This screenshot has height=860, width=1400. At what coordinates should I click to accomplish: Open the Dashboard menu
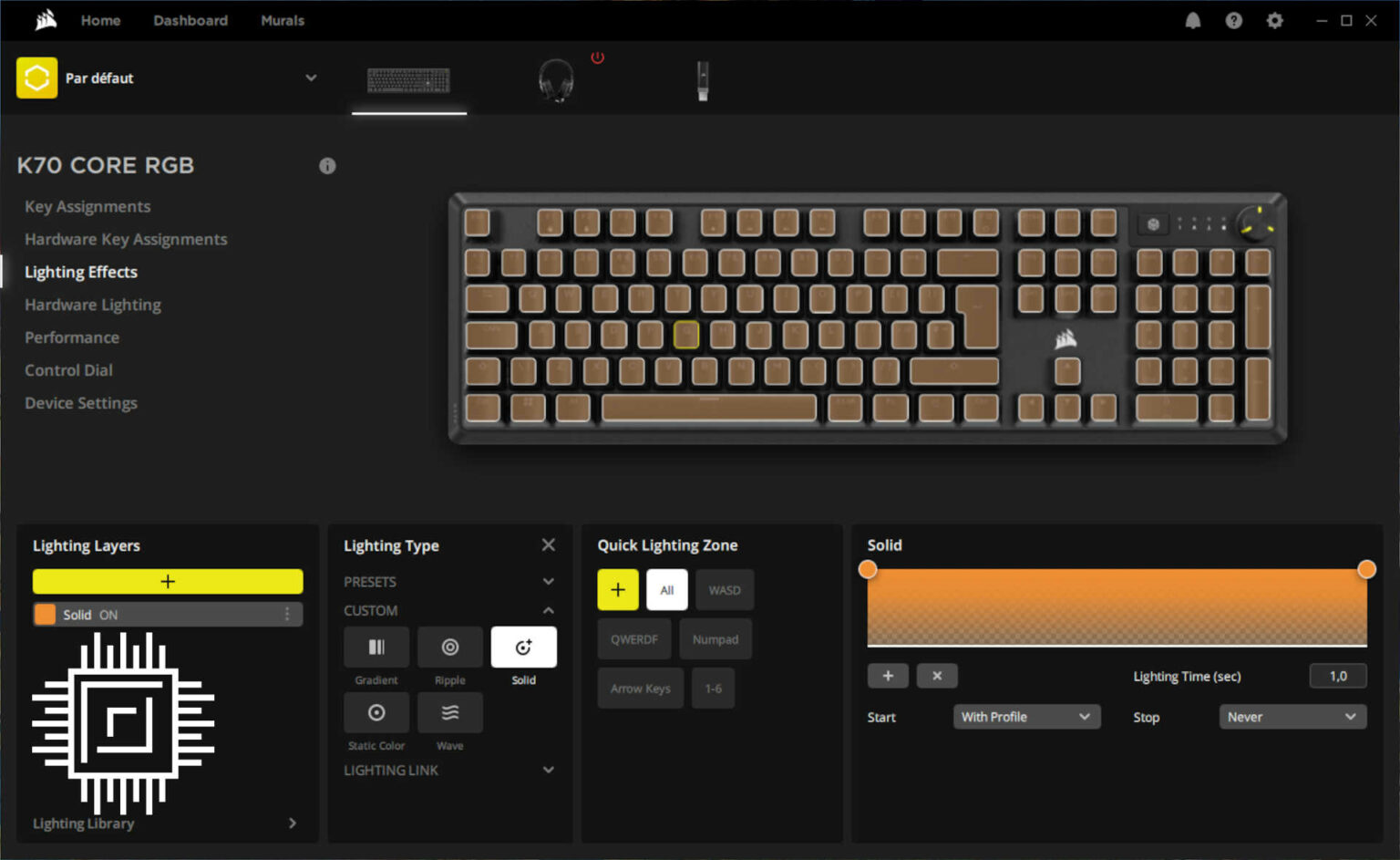190,20
